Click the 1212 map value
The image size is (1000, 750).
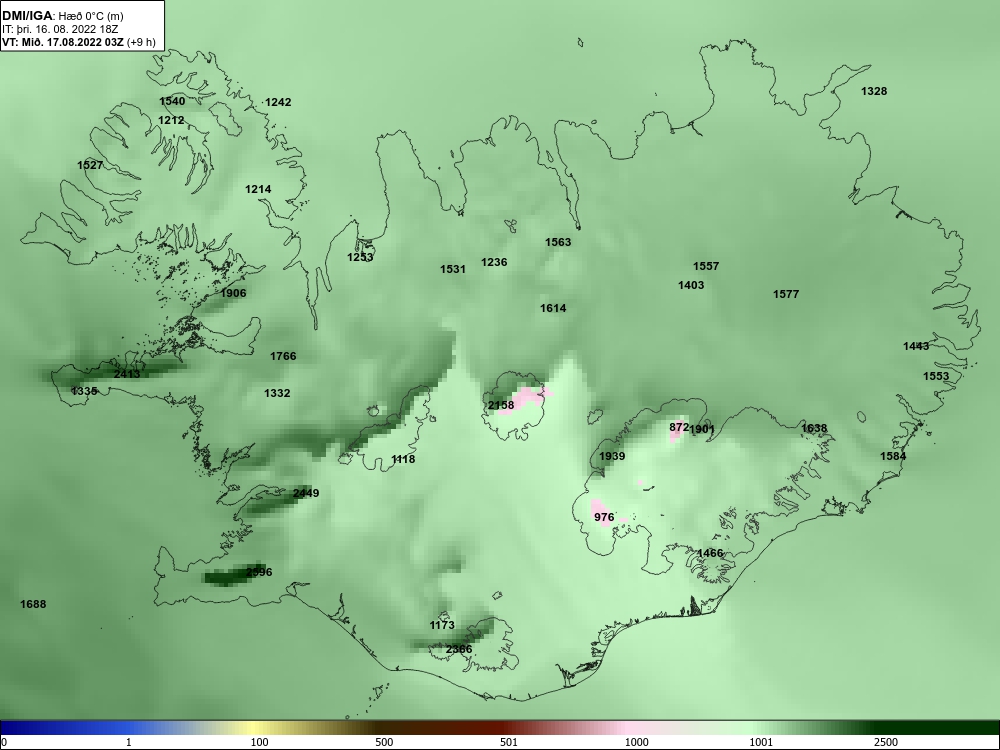pyautogui.click(x=171, y=120)
